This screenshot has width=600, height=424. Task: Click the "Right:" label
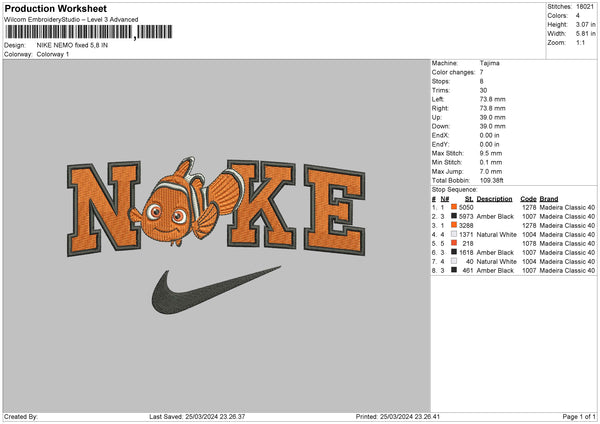point(440,108)
